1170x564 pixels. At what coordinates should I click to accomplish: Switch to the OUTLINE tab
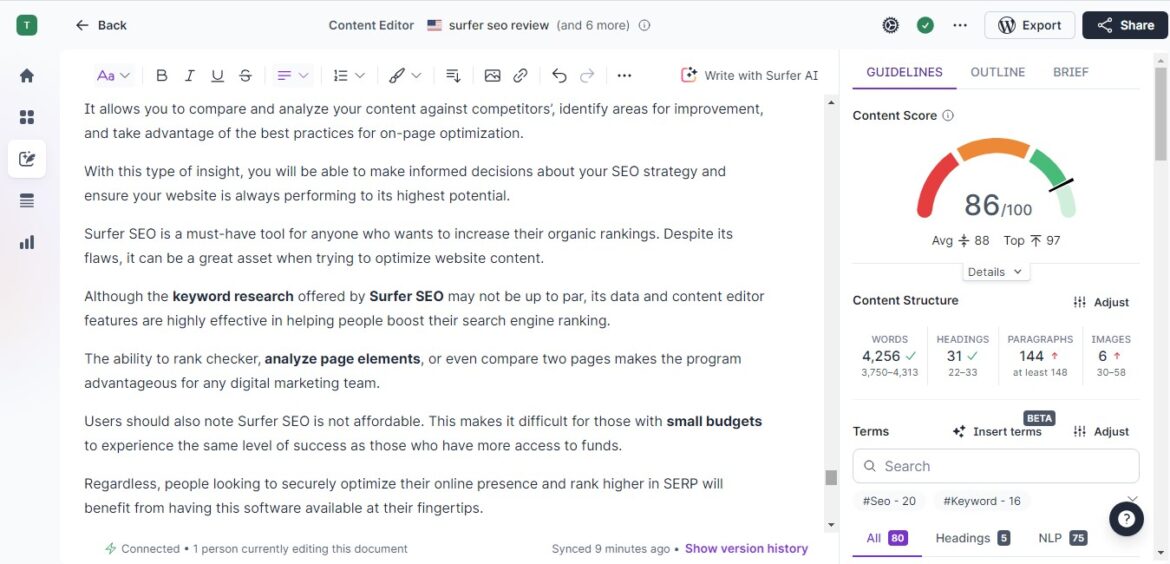pos(998,72)
